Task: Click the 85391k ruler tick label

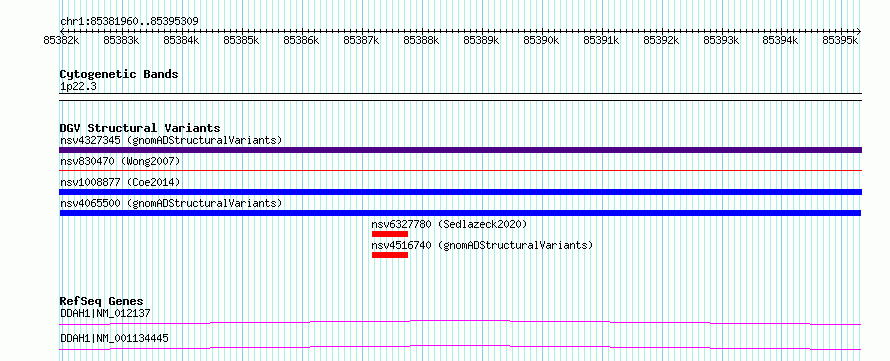Action: coord(602,40)
